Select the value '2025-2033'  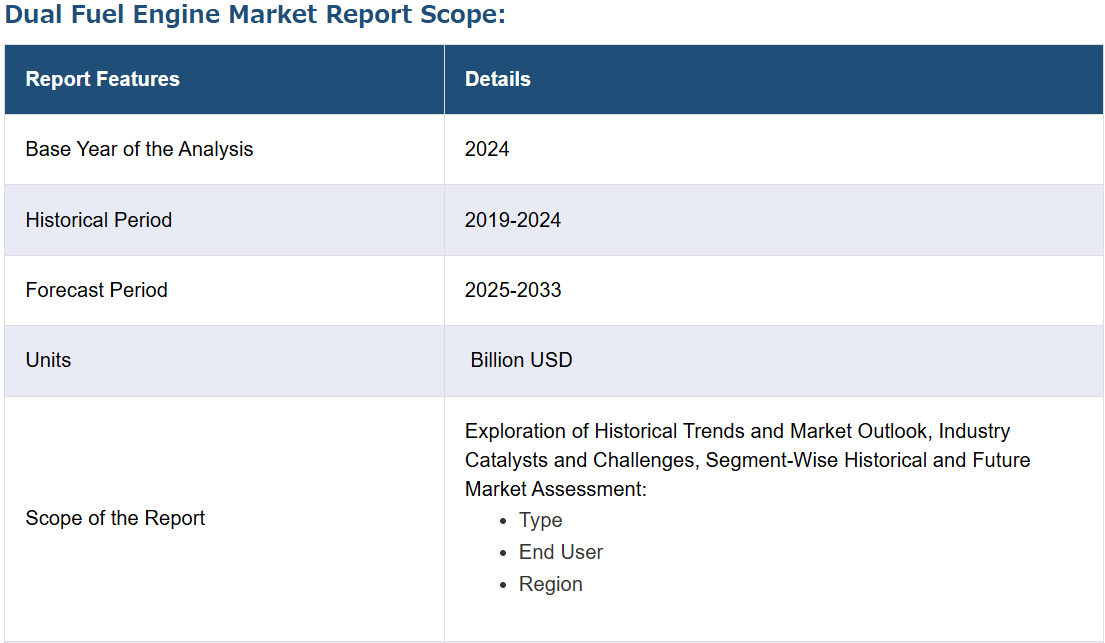(512, 290)
